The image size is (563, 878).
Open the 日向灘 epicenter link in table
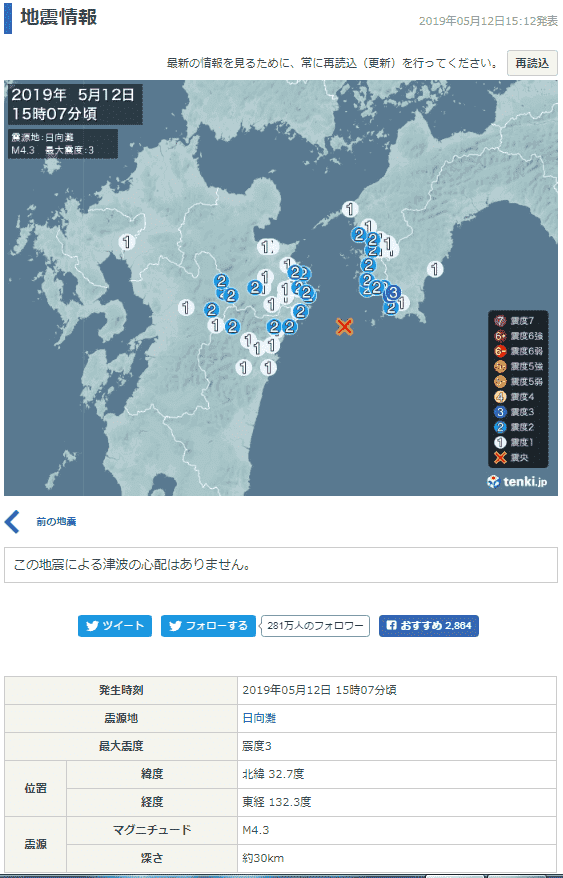point(259,718)
